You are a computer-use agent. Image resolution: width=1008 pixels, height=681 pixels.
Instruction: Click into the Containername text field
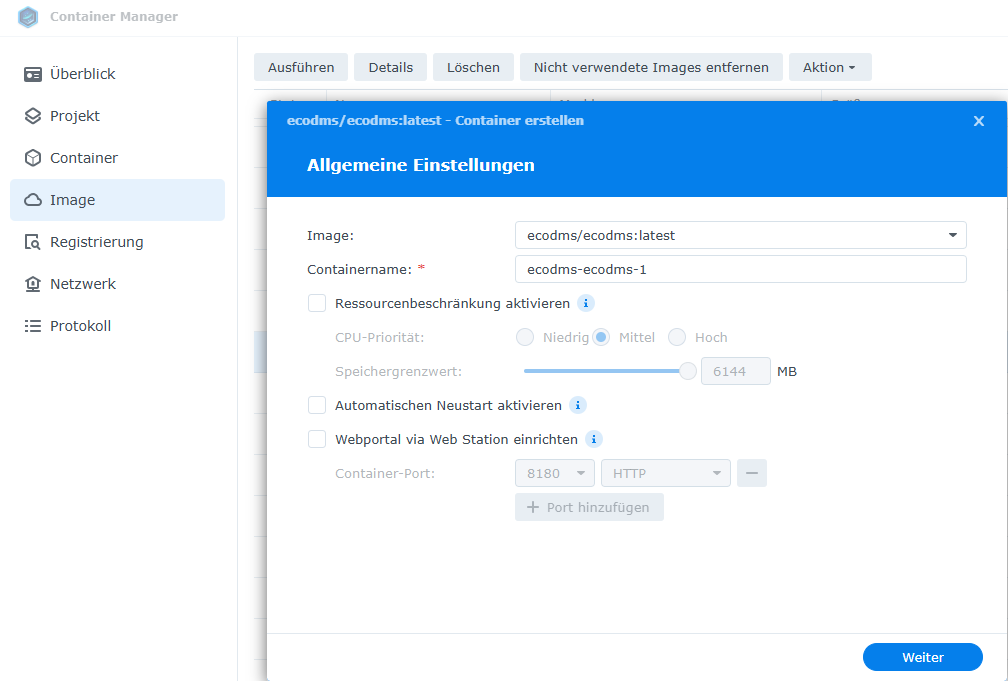(x=740, y=269)
